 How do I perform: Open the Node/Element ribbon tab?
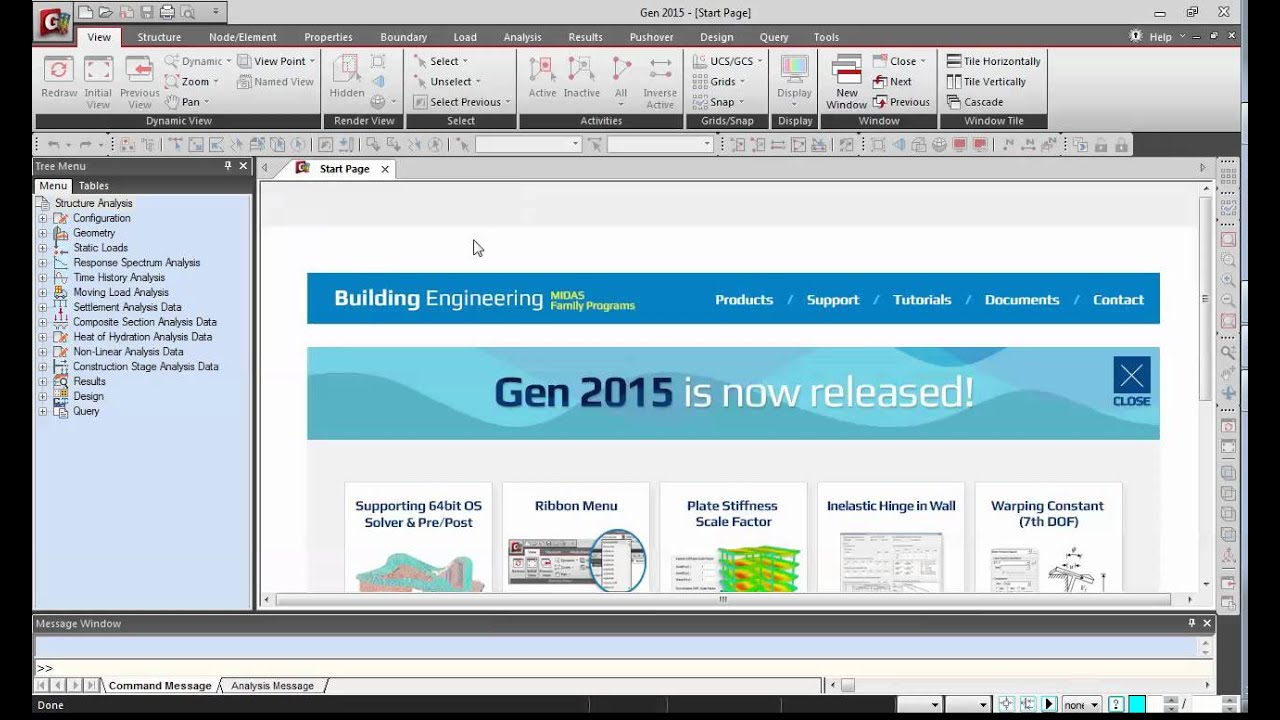pyautogui.click(x=243, y=37)
